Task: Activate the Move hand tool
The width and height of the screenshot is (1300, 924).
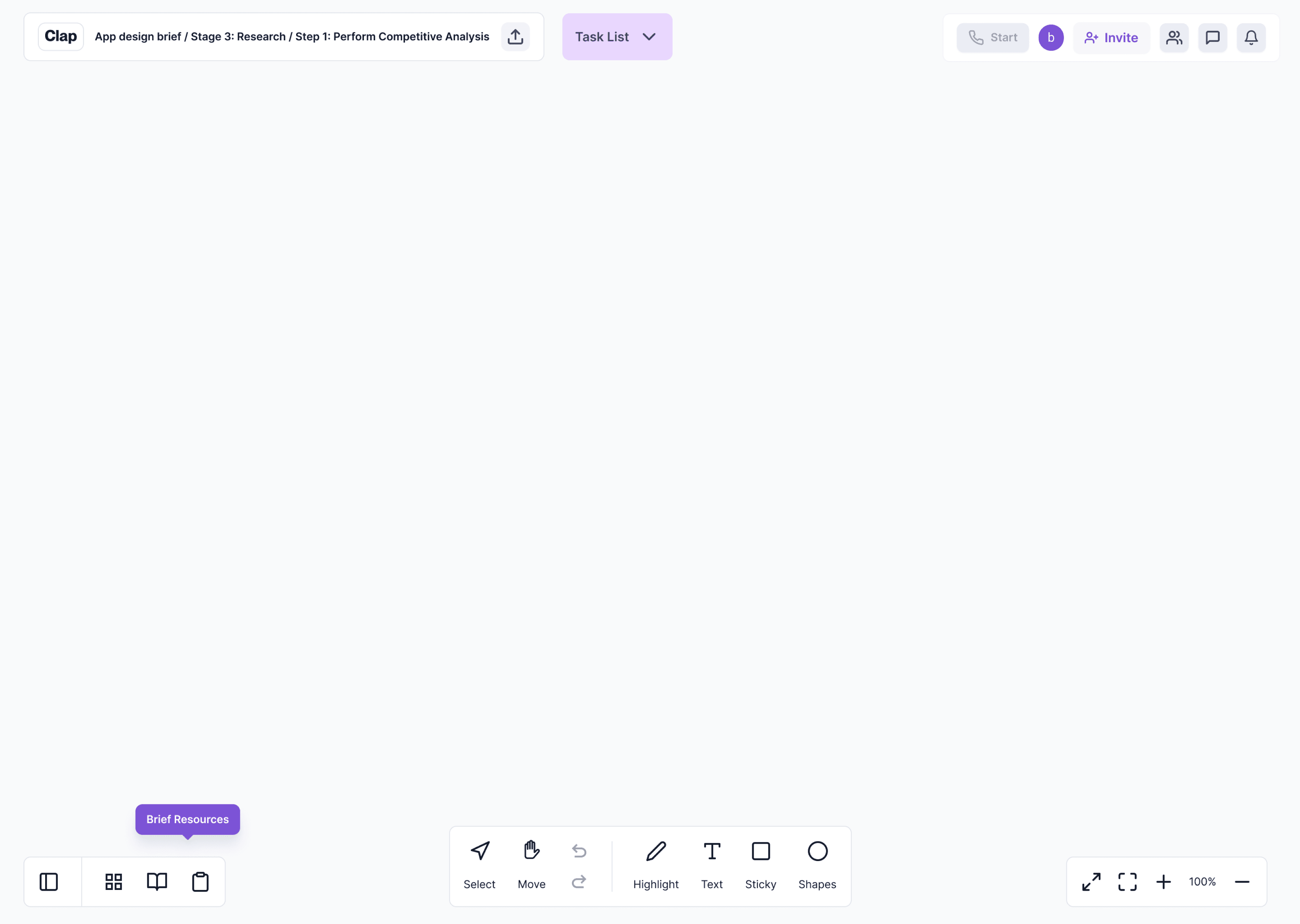Action: pos(532,865)
